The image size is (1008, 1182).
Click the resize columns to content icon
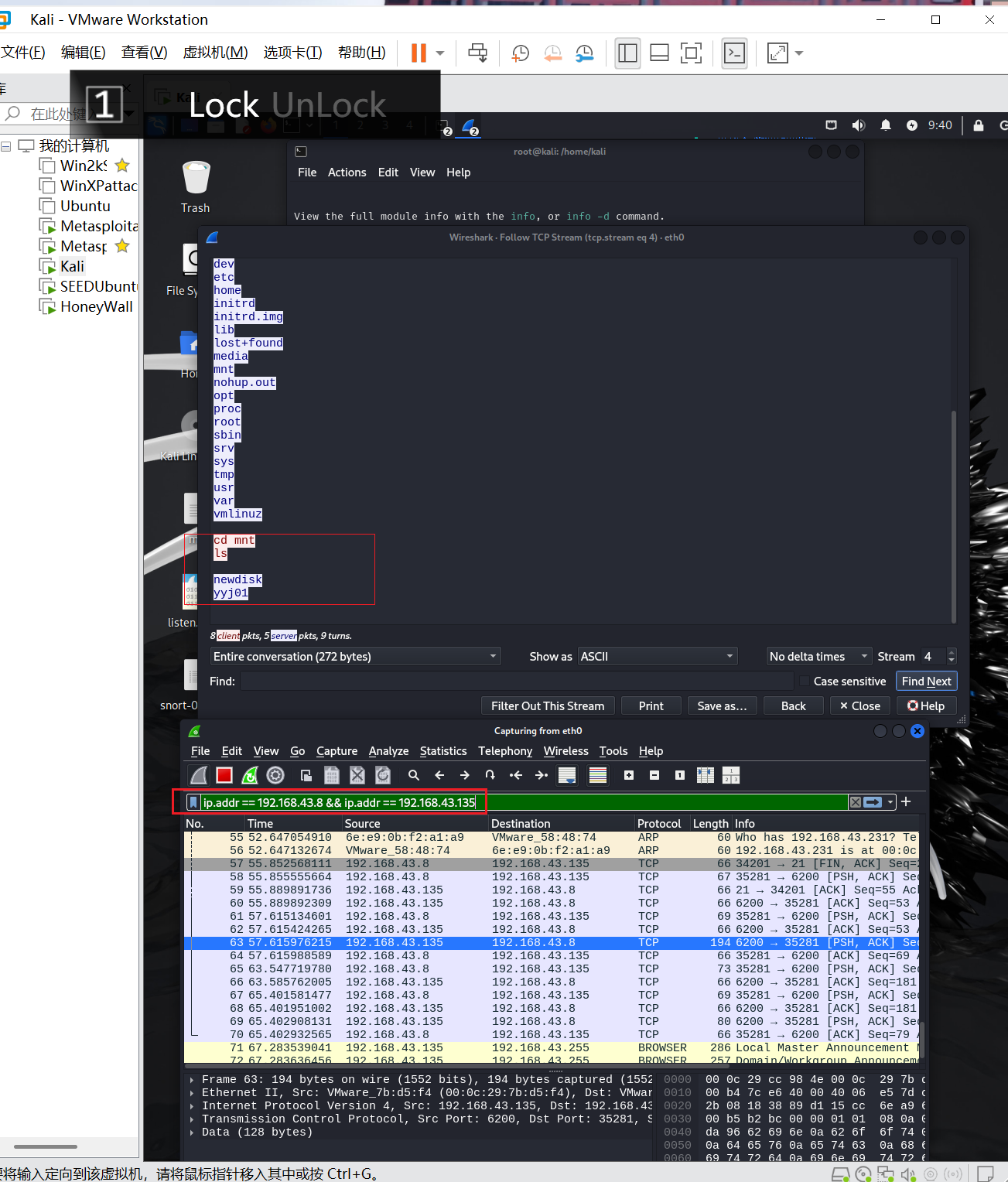(x=706, y=775)
